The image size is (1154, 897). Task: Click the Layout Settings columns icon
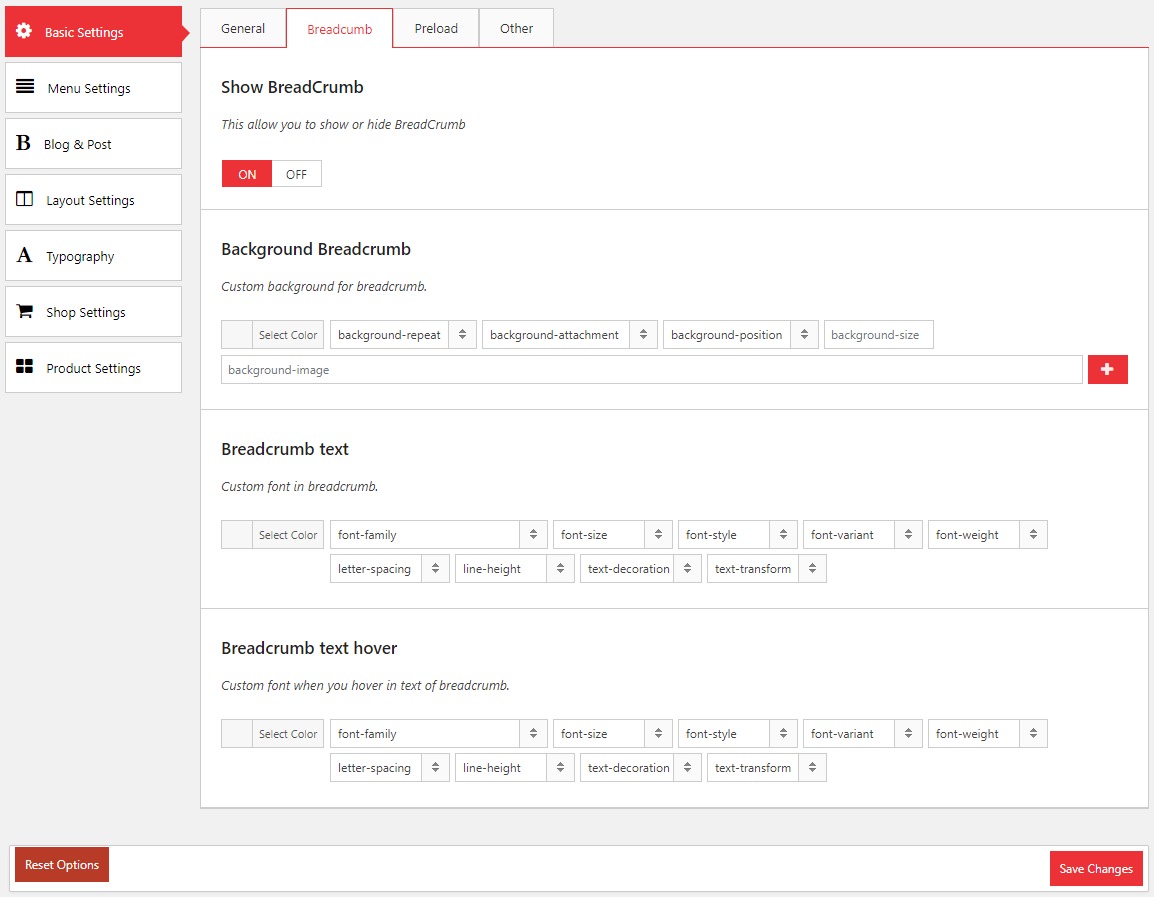pyautogui.click(x=25, y=199)
